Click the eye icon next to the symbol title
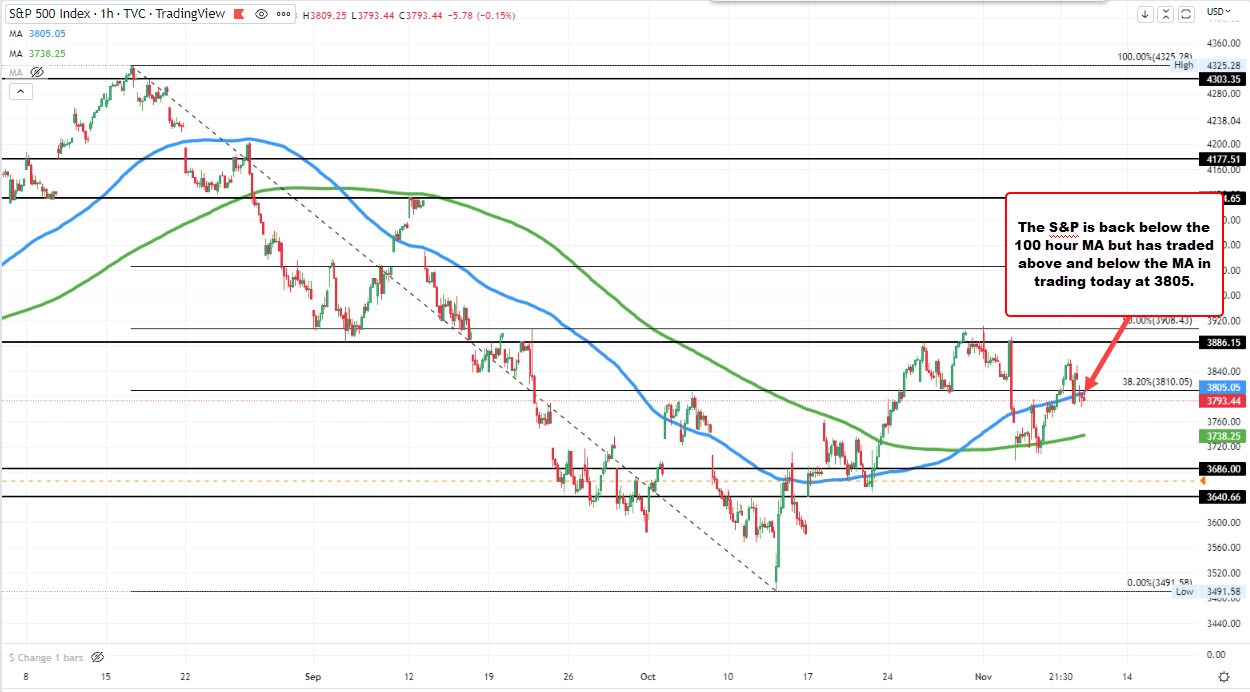1250x692 pixels. pyautogui.click(x=260, y=14)
